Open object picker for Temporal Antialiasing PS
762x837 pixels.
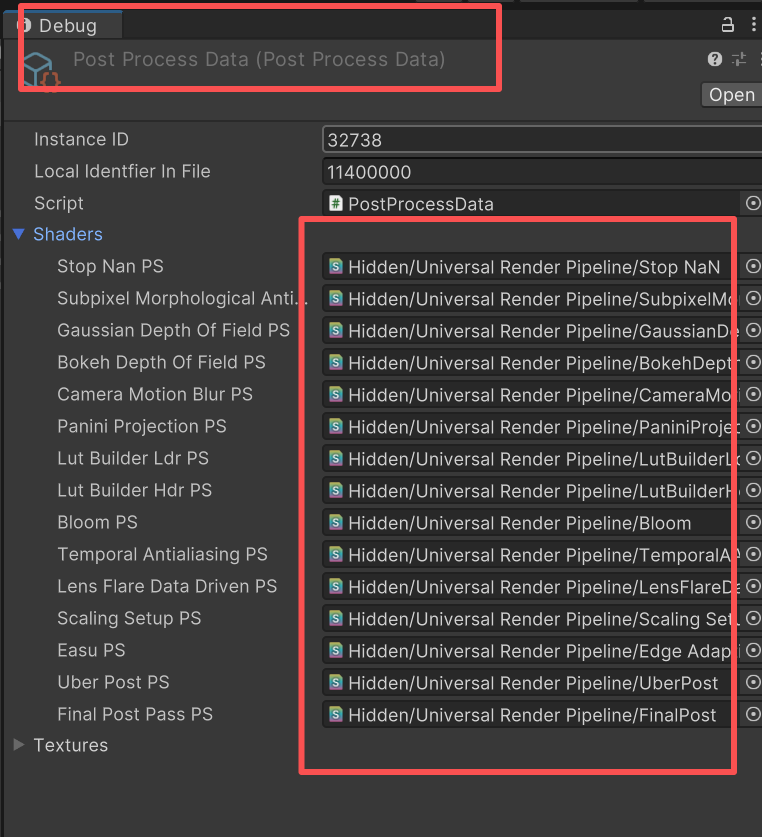click(752, 554)
